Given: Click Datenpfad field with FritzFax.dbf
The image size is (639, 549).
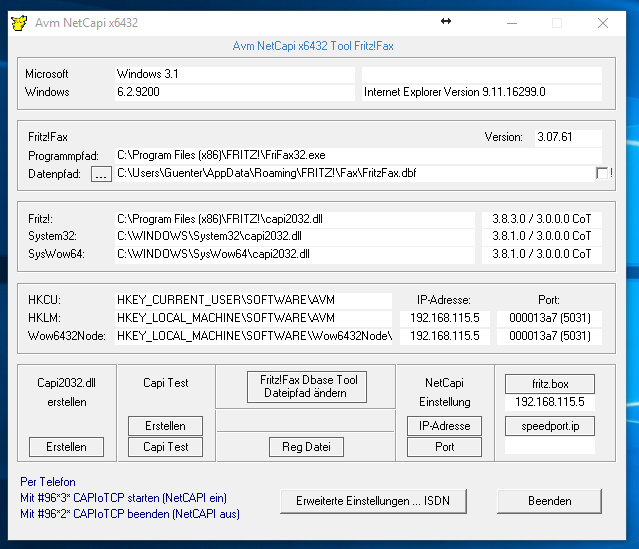Looking at the screenshot, I should click(x=354, y=174).
